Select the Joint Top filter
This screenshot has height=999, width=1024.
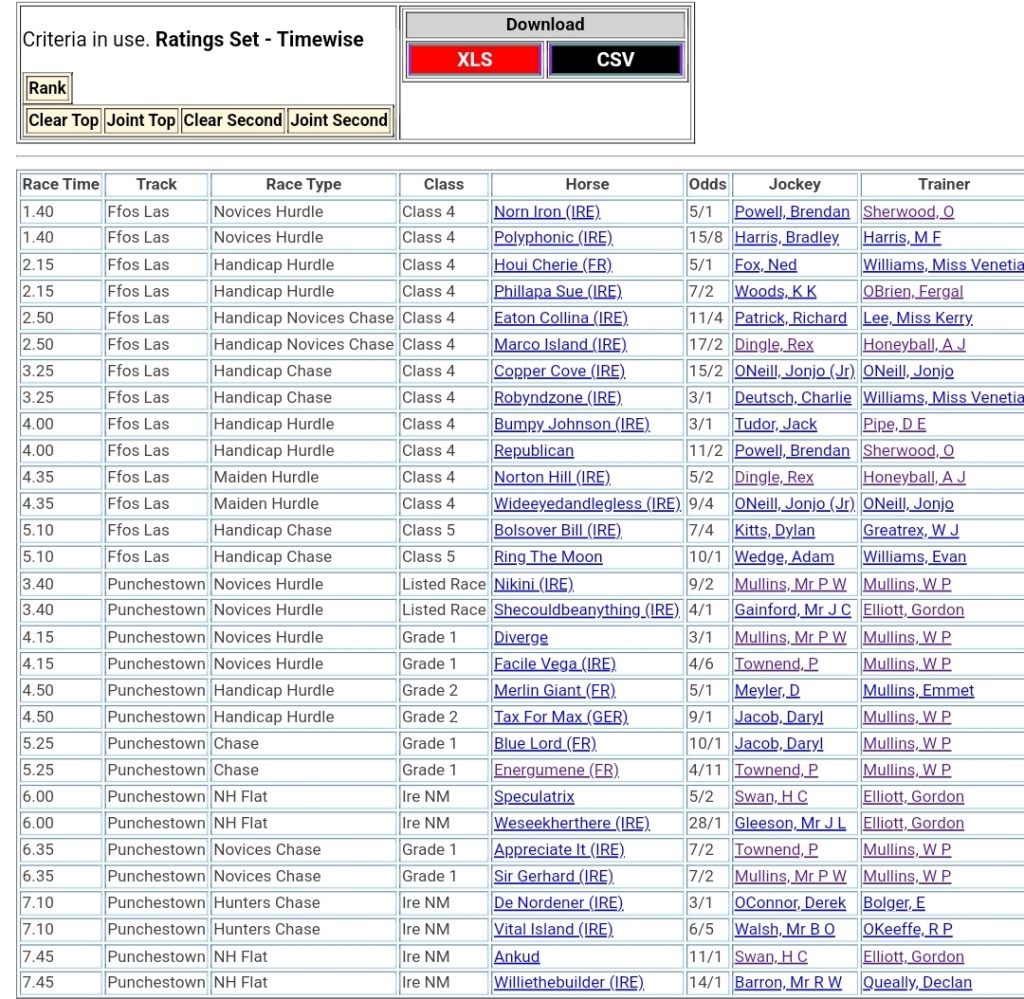[141, 120]
